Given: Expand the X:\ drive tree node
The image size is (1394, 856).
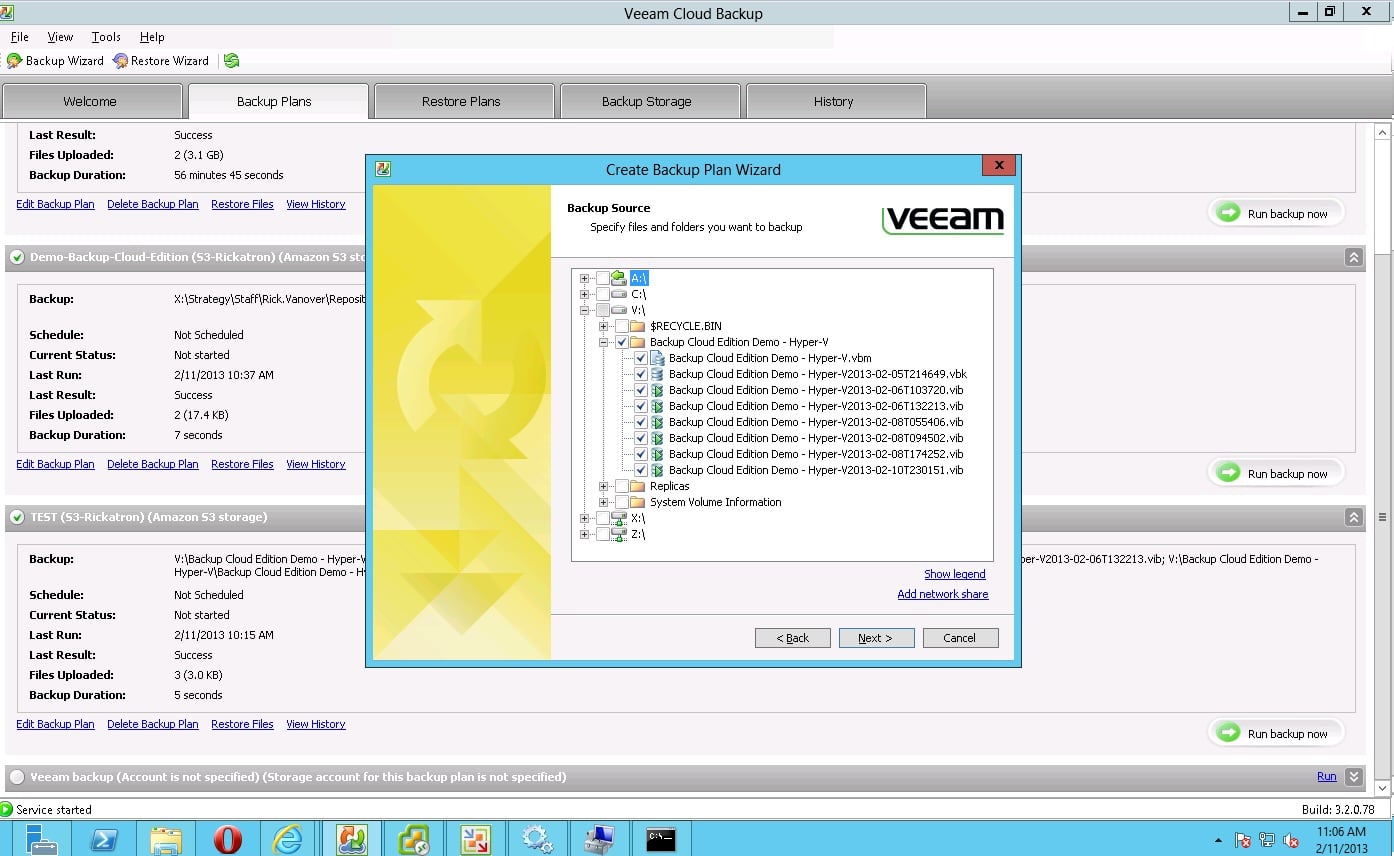Looking at the screenshot, I should coord(584,518).
